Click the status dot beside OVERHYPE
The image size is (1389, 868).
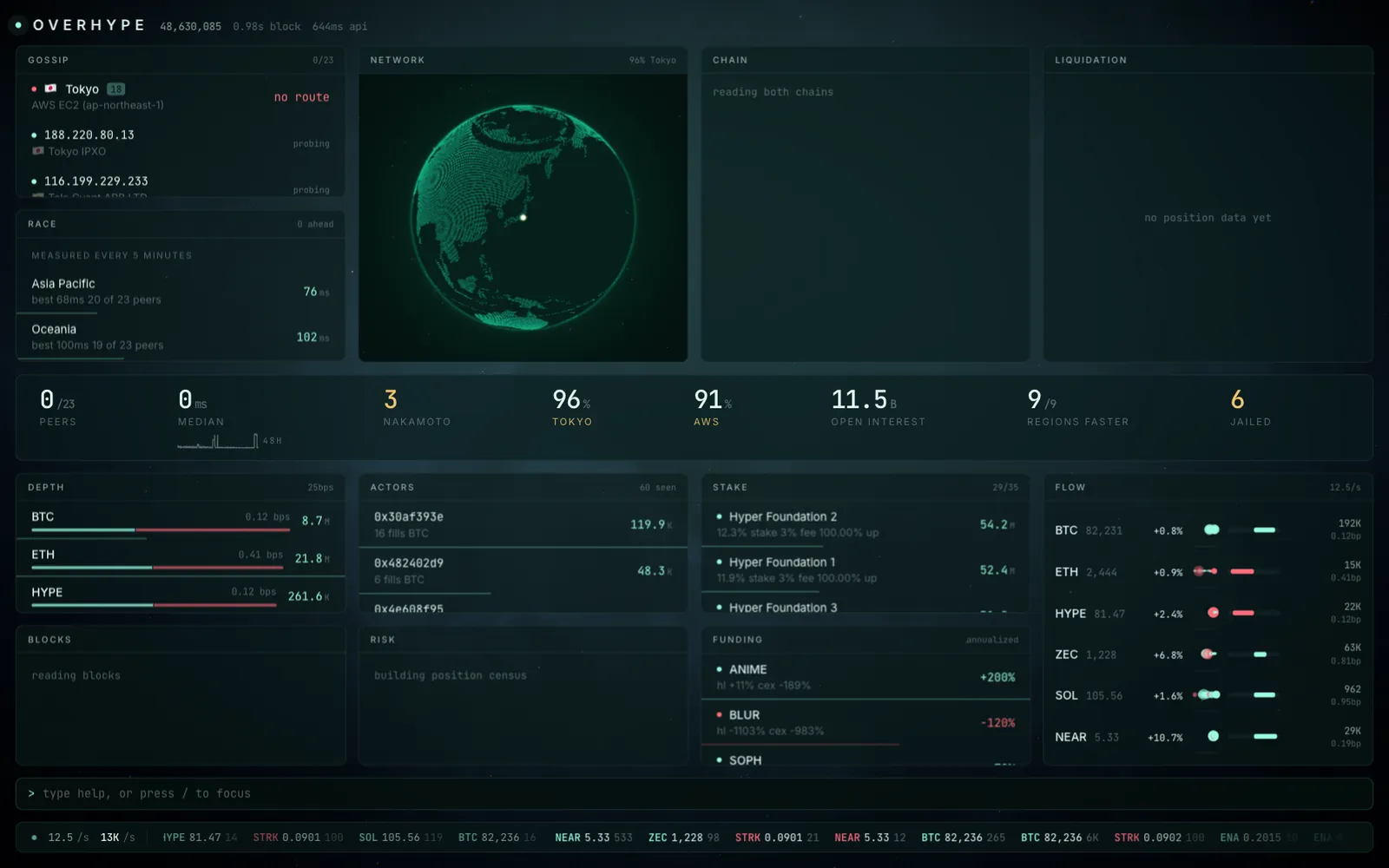18,25
